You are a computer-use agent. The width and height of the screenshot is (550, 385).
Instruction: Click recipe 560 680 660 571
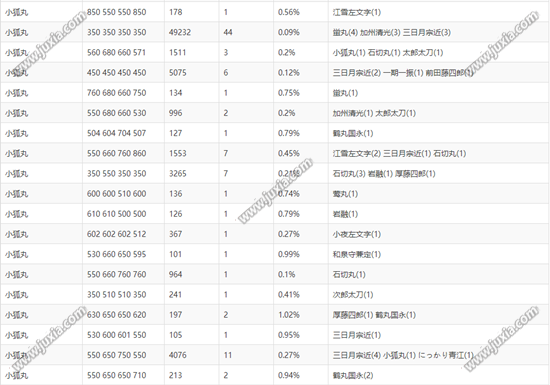tap(116, 53)
